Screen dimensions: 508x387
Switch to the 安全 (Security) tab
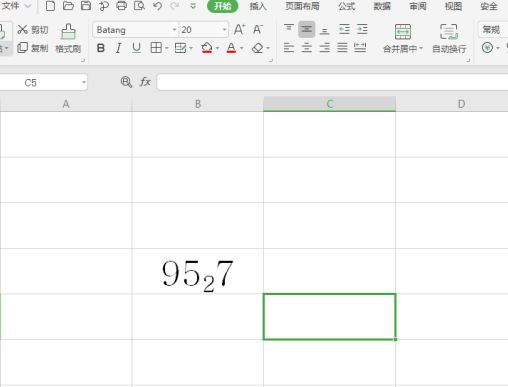[x=489, y=6]
